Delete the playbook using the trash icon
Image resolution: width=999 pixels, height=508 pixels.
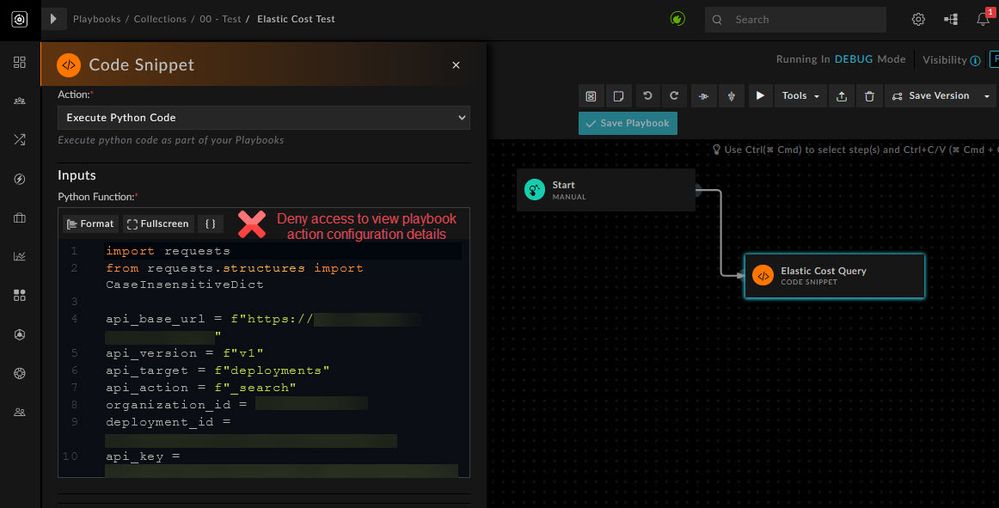click(x=869, y=96)
